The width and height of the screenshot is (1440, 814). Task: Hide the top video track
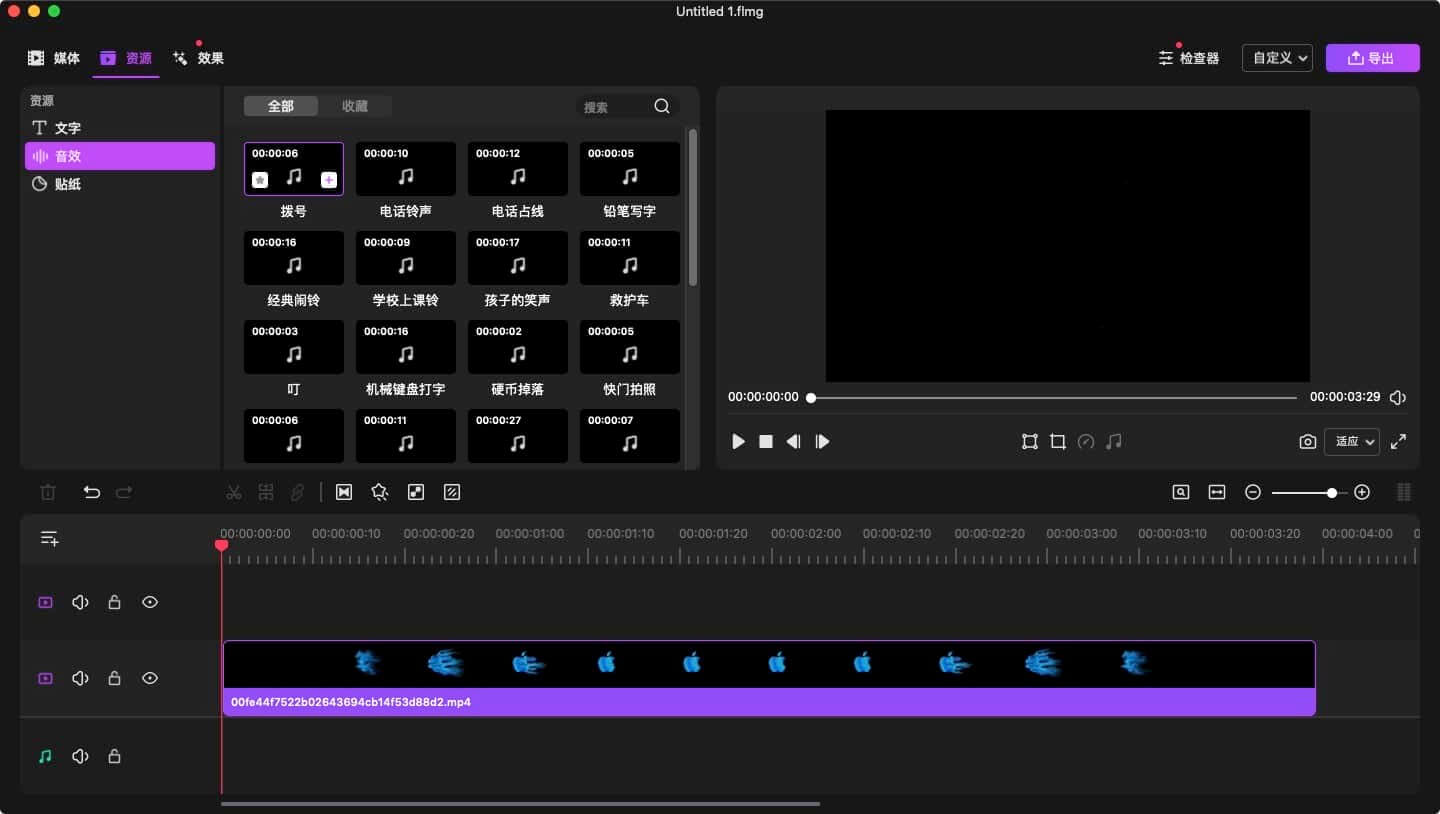click(150, 602)
